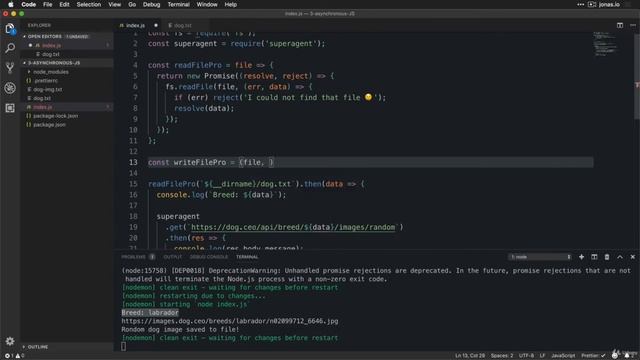Click the errors and warnings status indicator
The width and height of the screenshot is (640, 360).
click(x=14, y=356)
